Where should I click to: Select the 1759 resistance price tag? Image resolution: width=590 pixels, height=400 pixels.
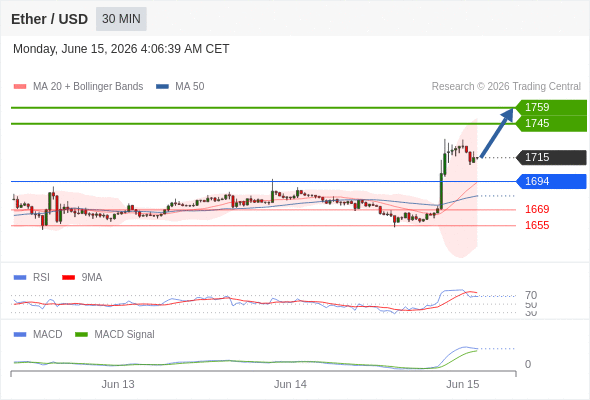[x=551, y=107]
